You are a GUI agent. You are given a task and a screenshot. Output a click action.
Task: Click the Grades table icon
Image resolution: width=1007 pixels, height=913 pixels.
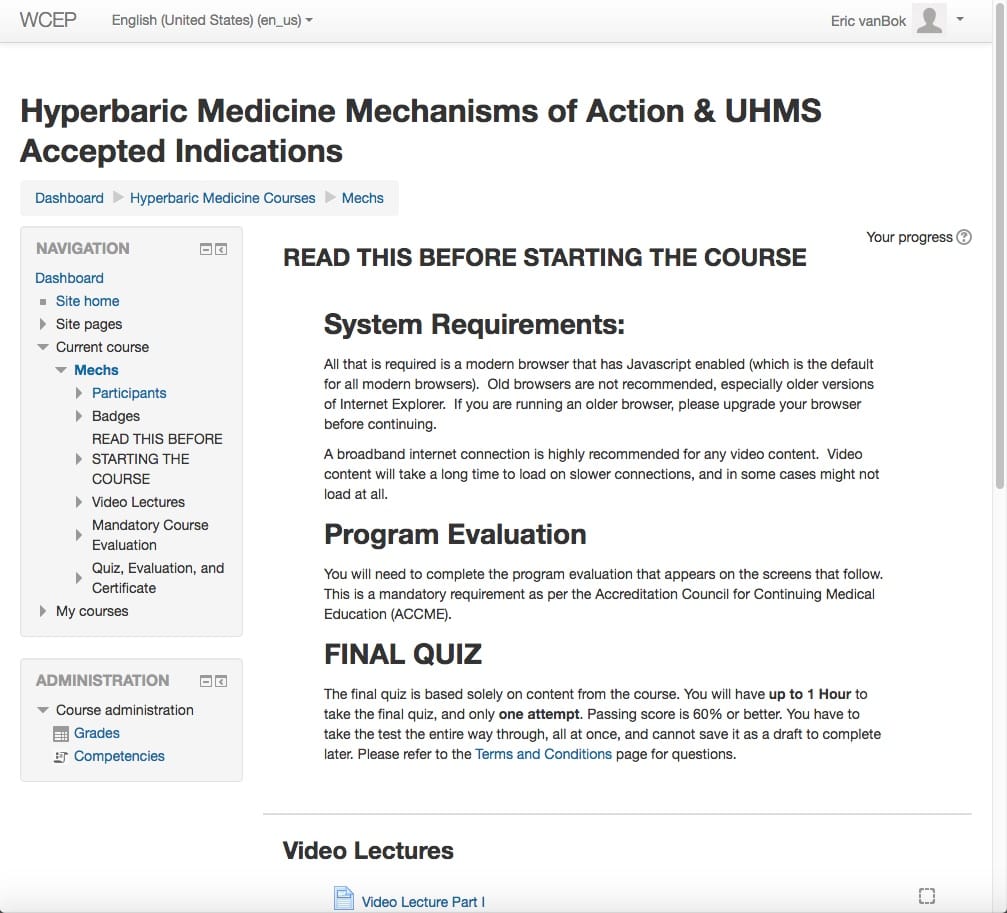[x=61, y=734]
